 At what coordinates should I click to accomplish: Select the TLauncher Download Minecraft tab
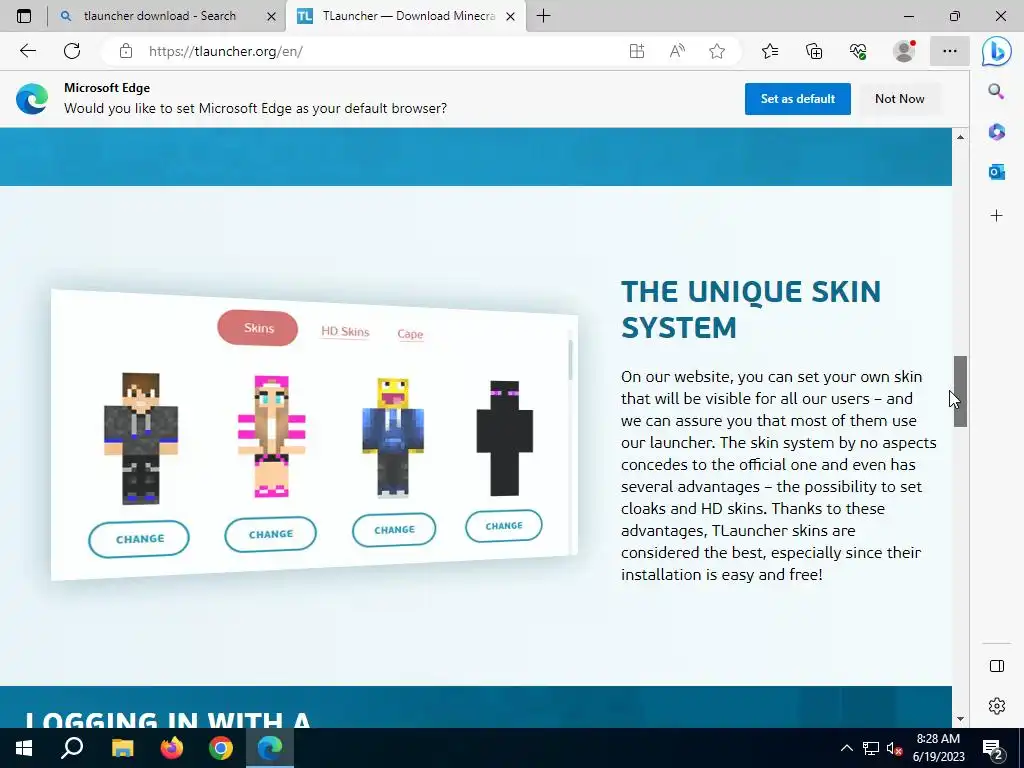click(x=406, y=16)
